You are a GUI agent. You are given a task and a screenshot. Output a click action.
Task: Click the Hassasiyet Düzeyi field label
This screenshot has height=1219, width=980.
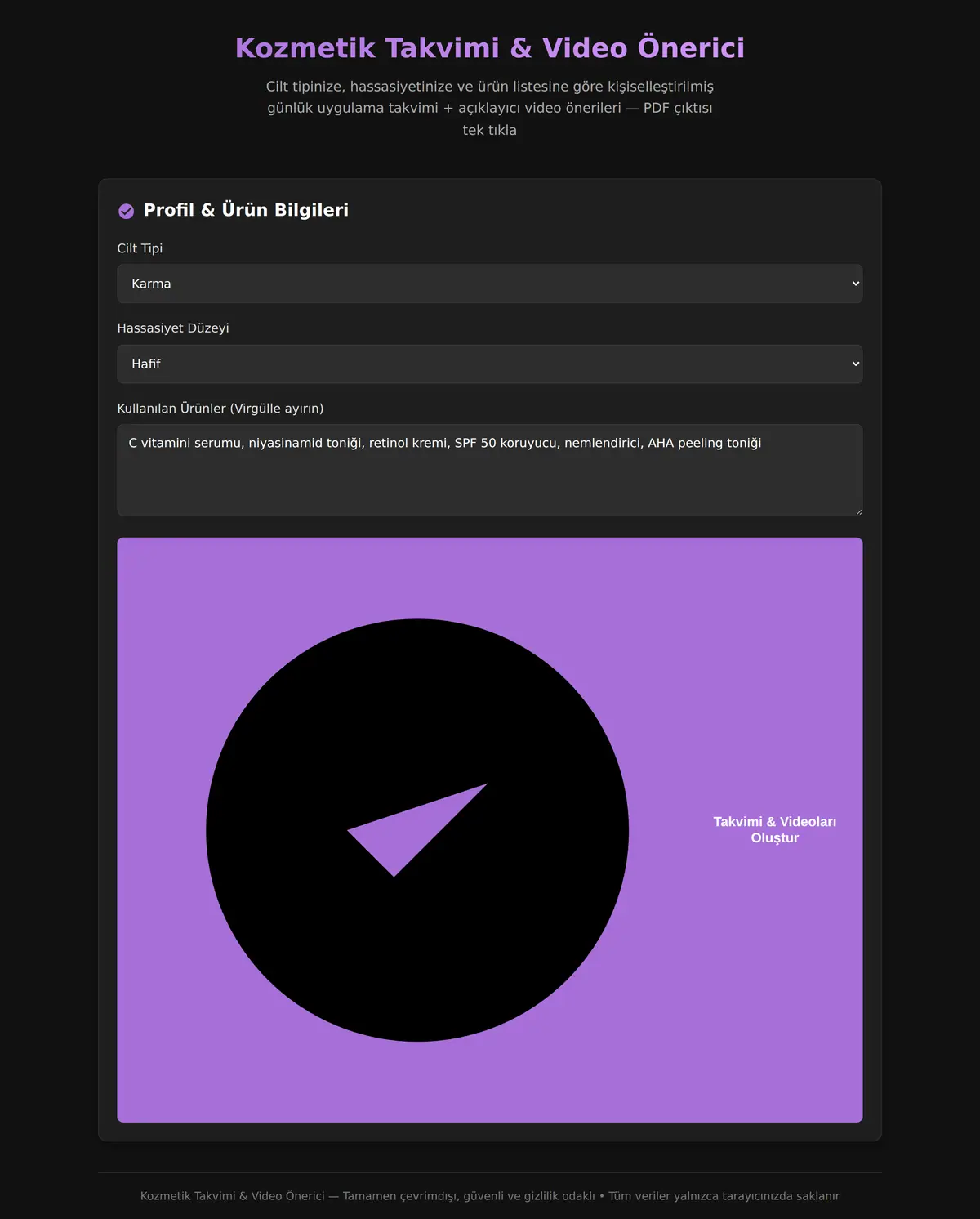(x=173, y=328)
